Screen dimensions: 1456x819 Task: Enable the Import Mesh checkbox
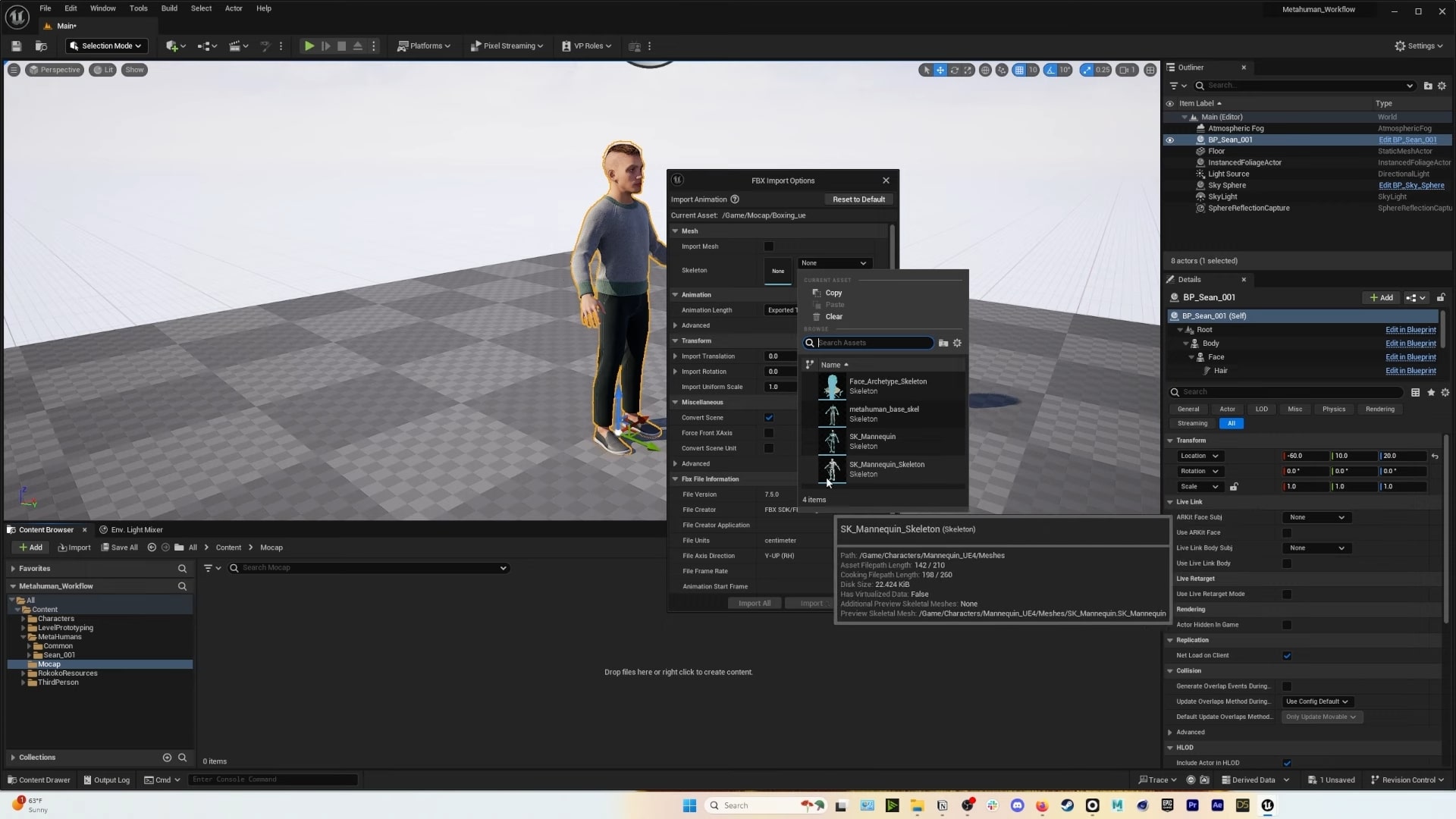[768, 246]
